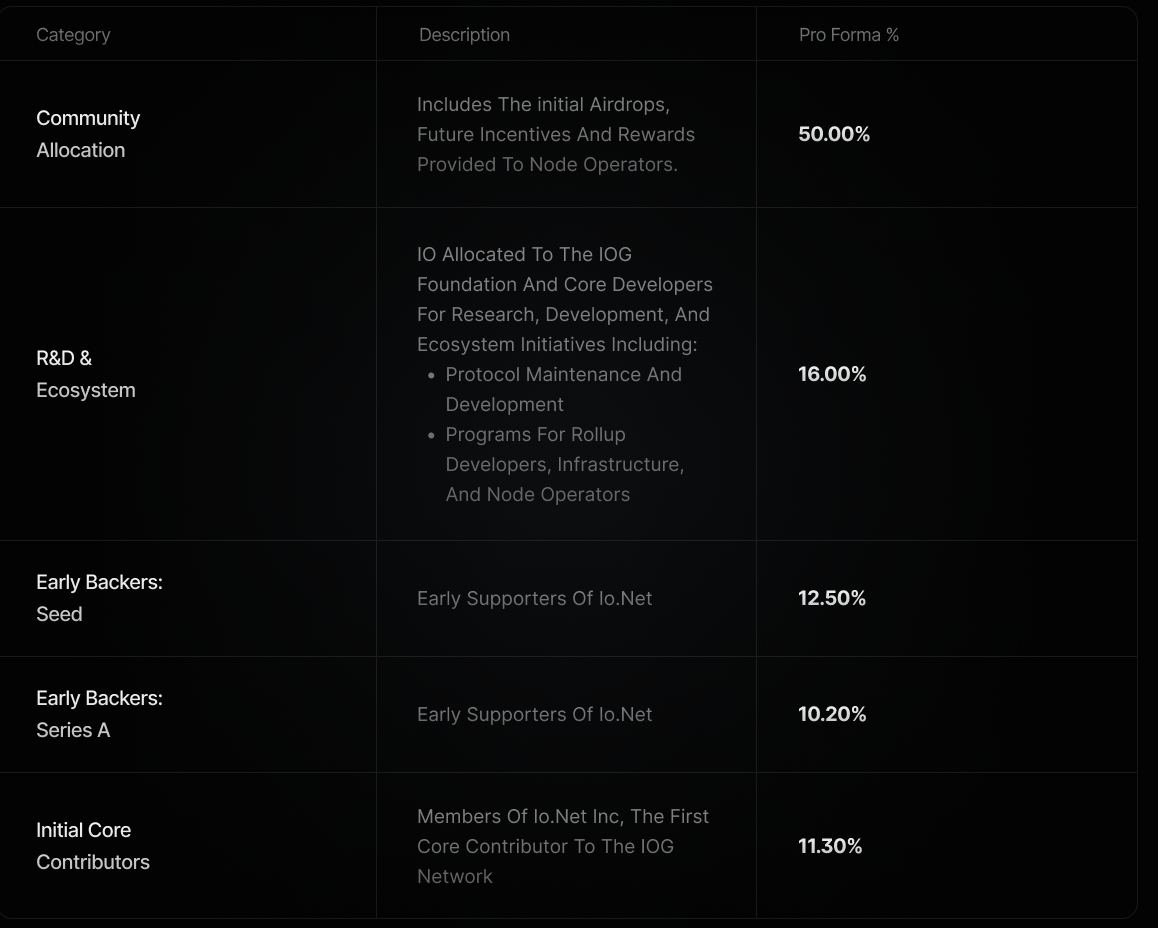Click the 50.00% value

834,134
